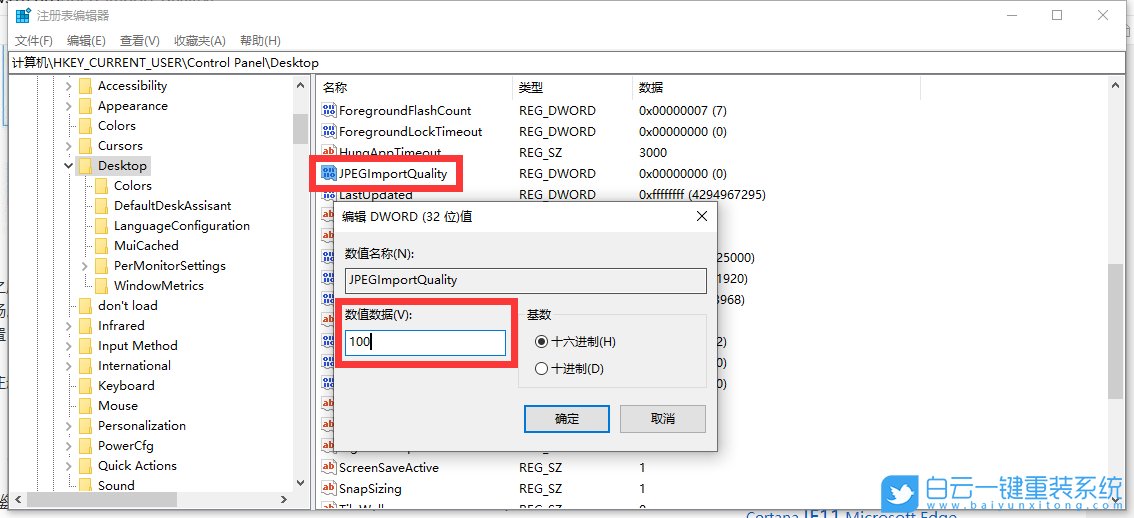The width and height of the screenshot is (1134, 518).
Task: Click the PowerCfg folder icon
Action: pos(85,446)
